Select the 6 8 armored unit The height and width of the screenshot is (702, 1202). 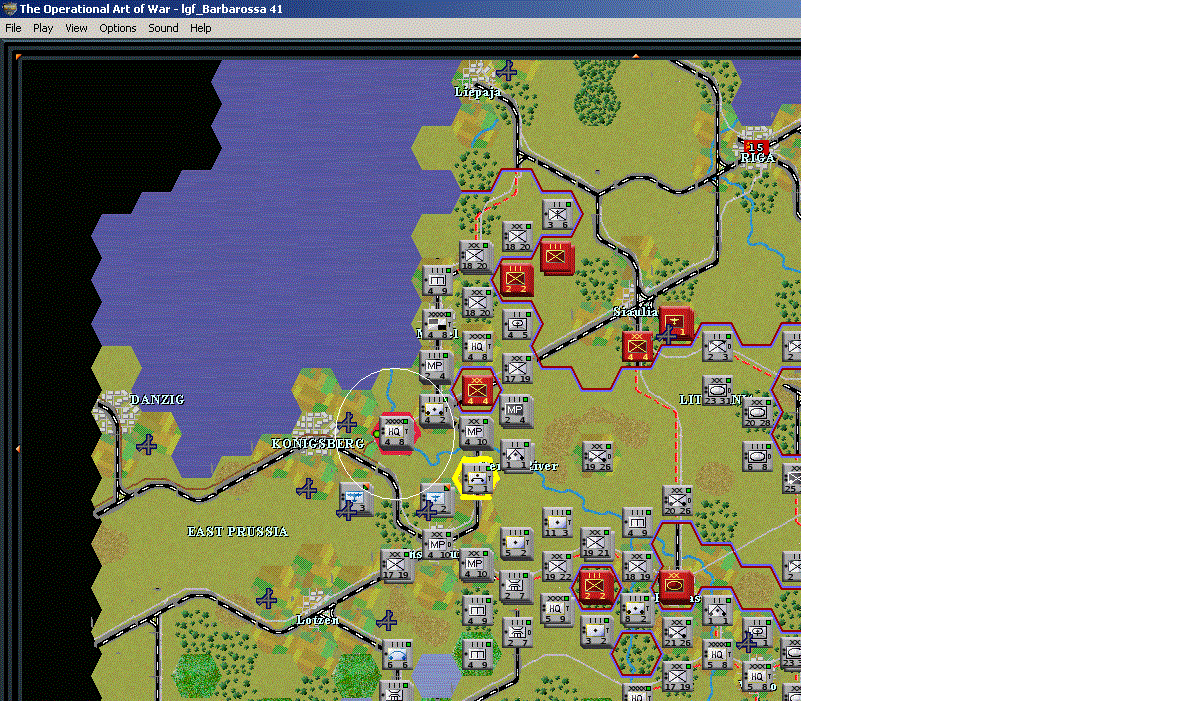pyautogui.click(x=758, y=455)
